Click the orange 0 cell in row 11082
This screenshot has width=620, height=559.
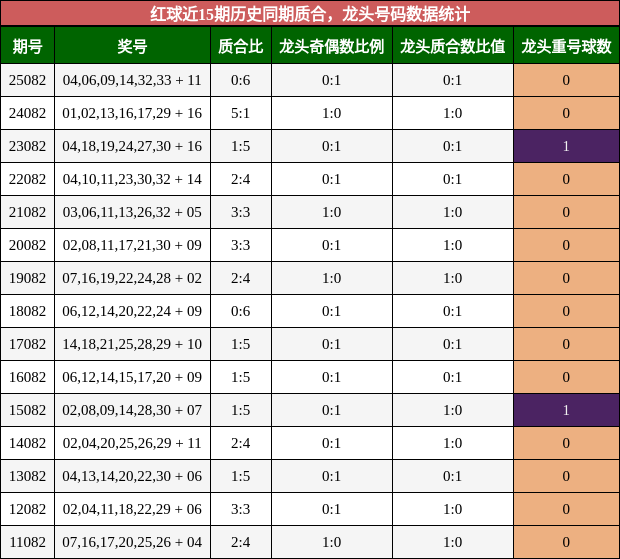click(x=567, y=542)
